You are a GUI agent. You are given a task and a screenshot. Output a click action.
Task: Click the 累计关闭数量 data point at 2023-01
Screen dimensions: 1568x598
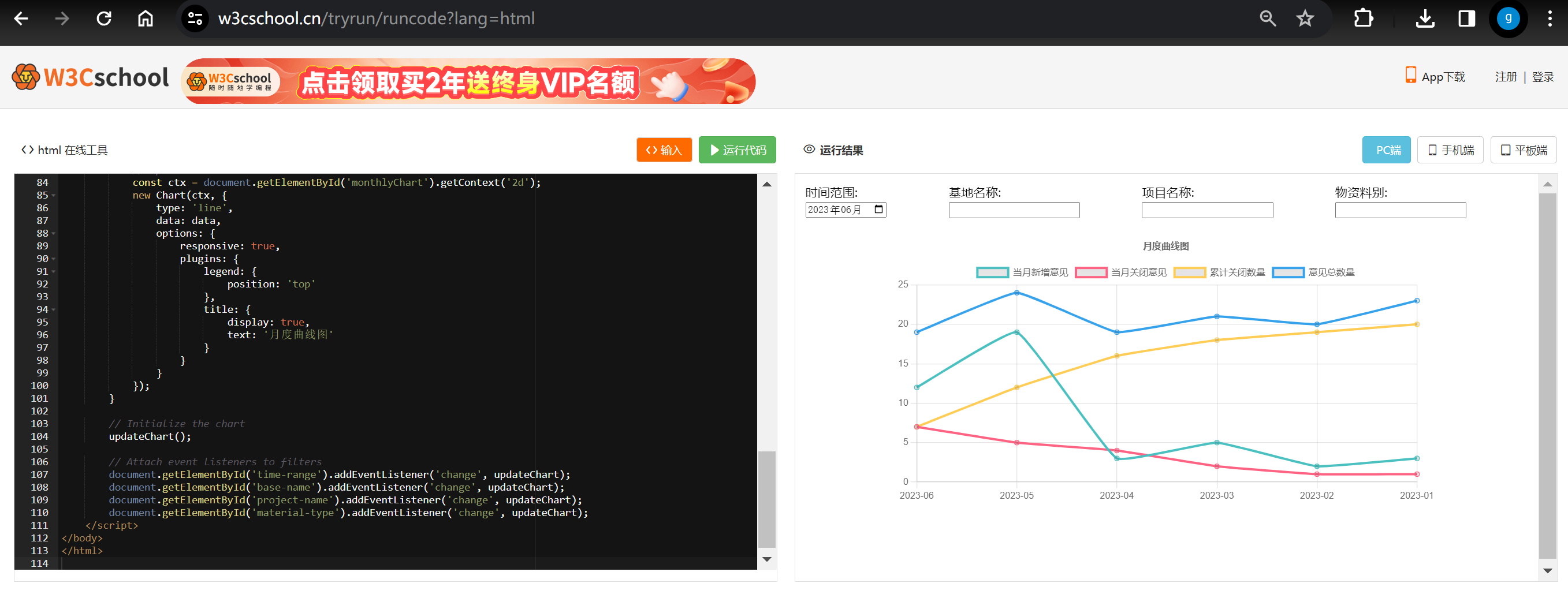coord(1417,324)
